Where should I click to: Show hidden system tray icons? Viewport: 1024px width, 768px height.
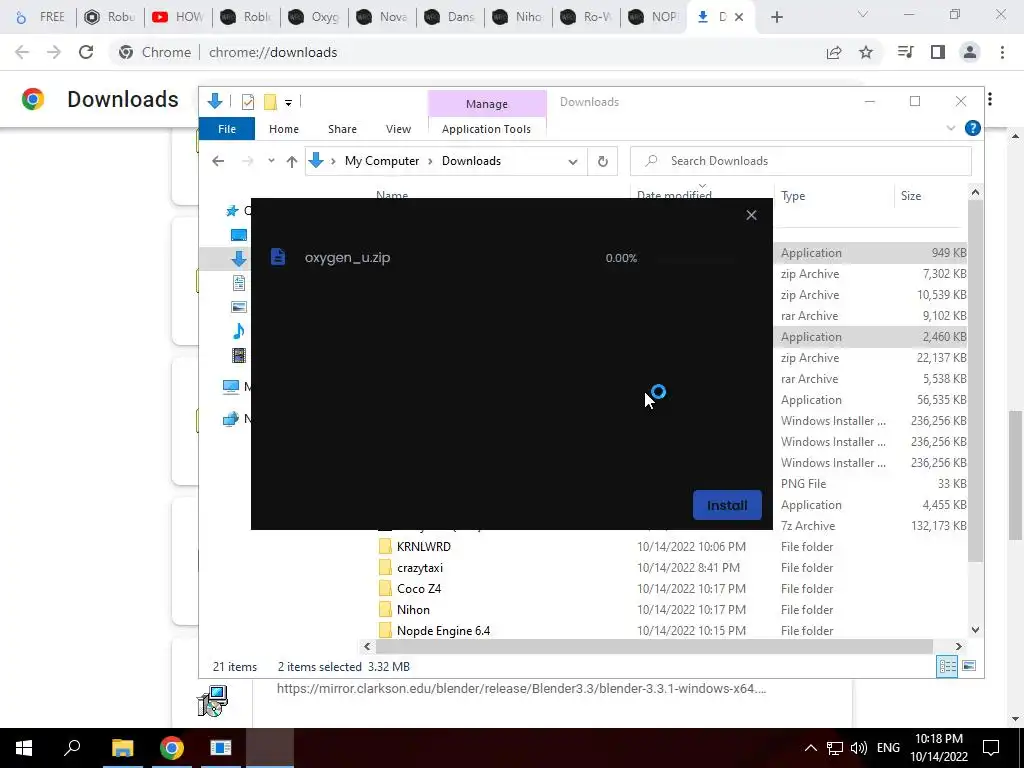(x=810, y=748)
